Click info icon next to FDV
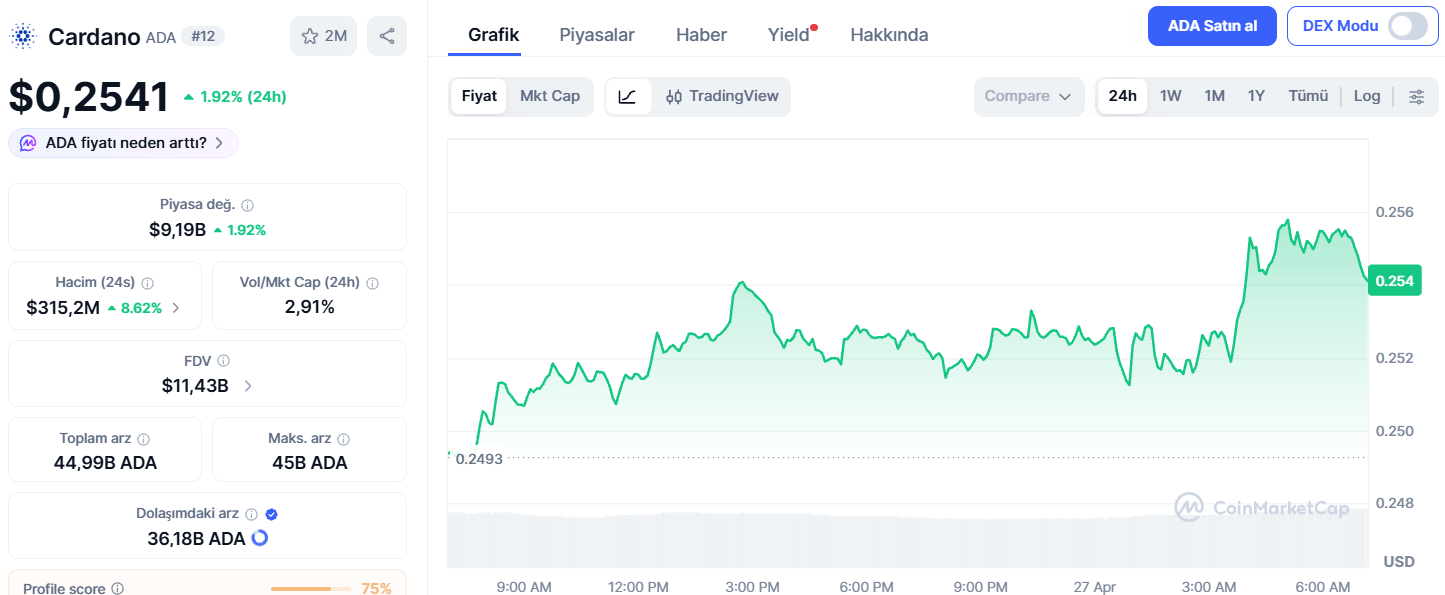 click(x=224, y=360)
